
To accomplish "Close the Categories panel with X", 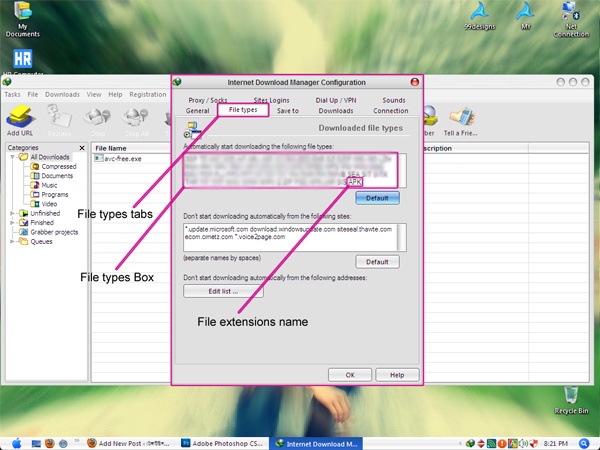I will 82,148.
